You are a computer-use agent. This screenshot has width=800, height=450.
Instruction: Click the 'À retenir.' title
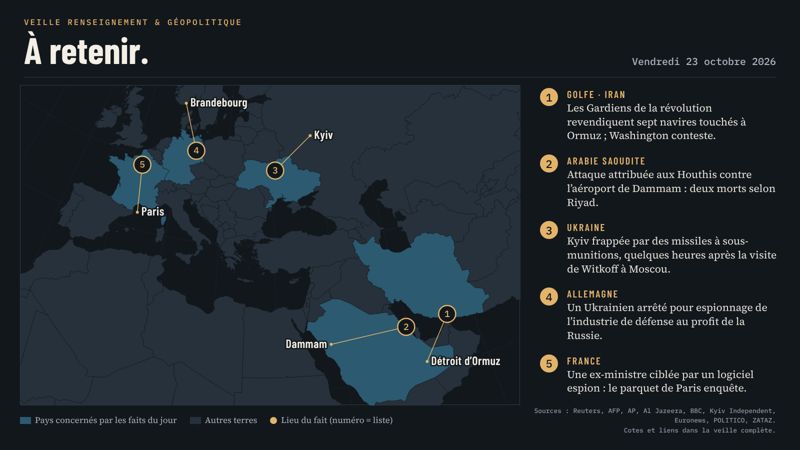click(86, 52)
